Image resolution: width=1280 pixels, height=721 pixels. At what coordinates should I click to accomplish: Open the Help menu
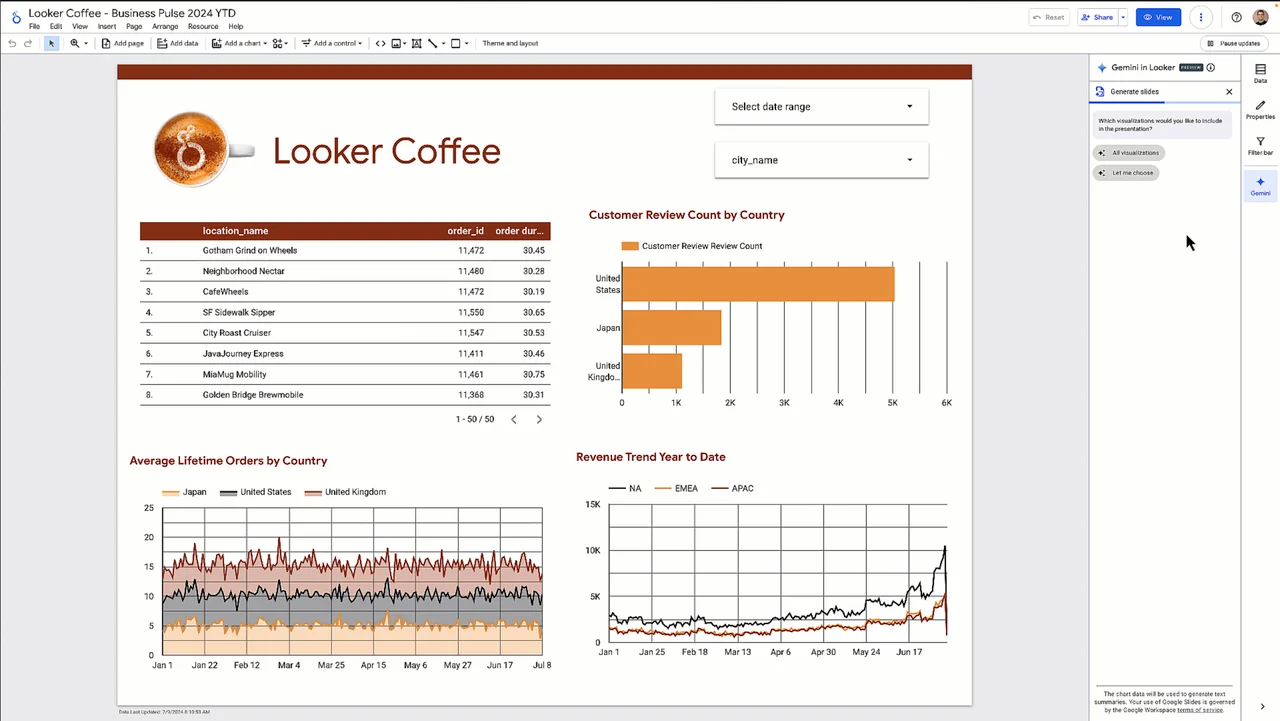[x=236, y=27]
